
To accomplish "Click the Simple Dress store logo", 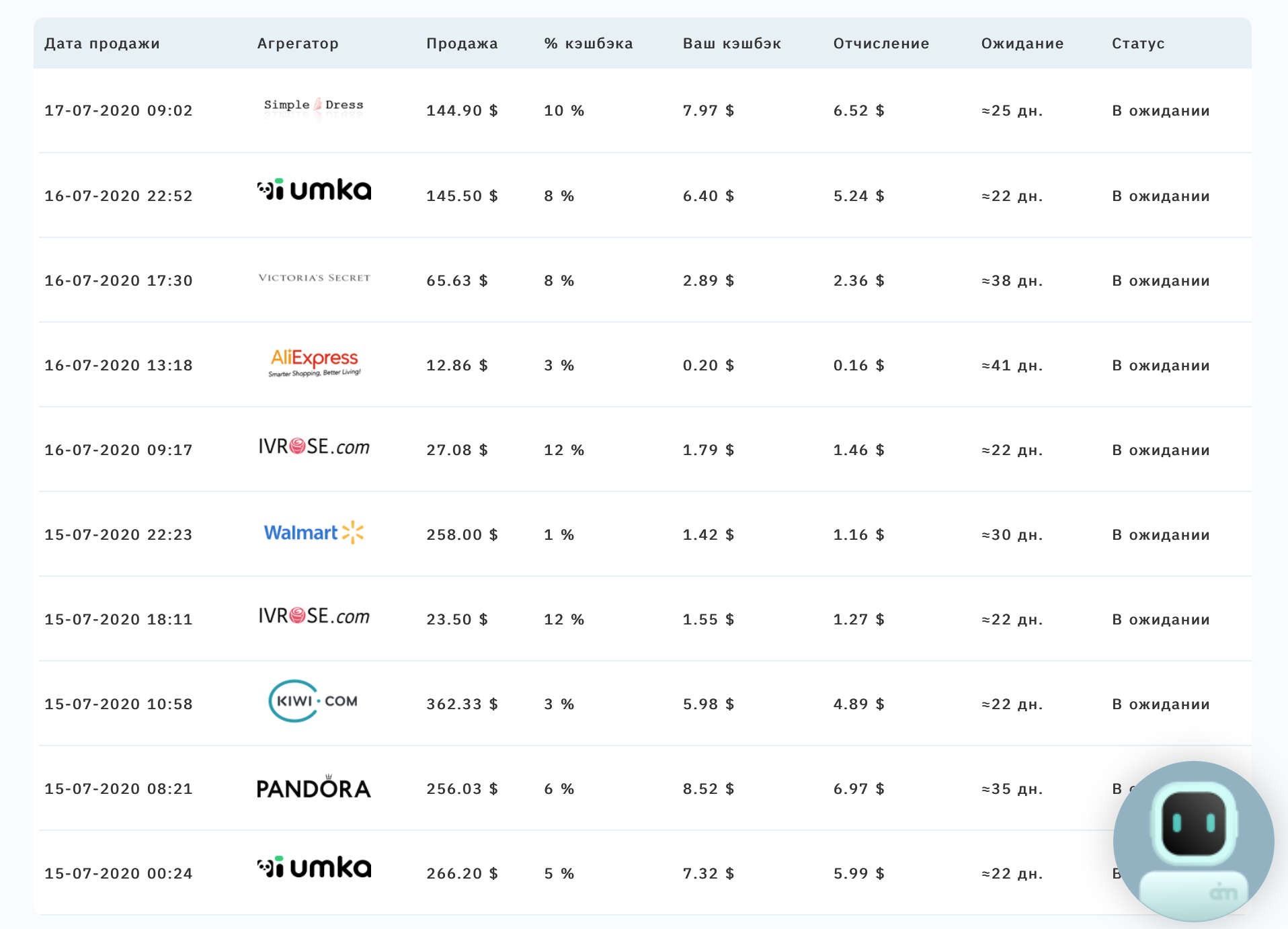I will [313, 107].
